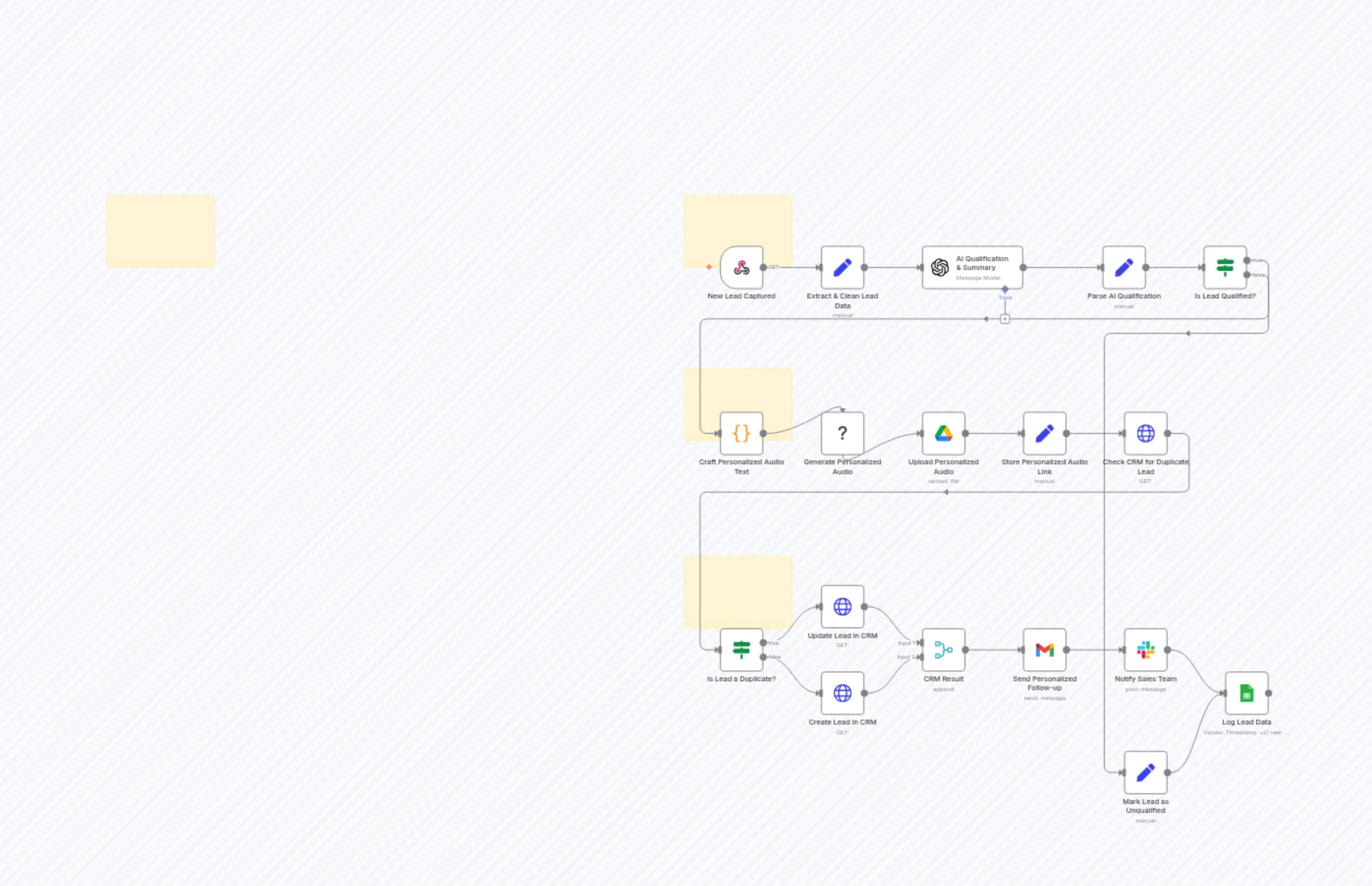Viewport: 1372px width, 886px height.
Task: Open the Log Lead Data Google Sheets node
Action: (1247, 693)
